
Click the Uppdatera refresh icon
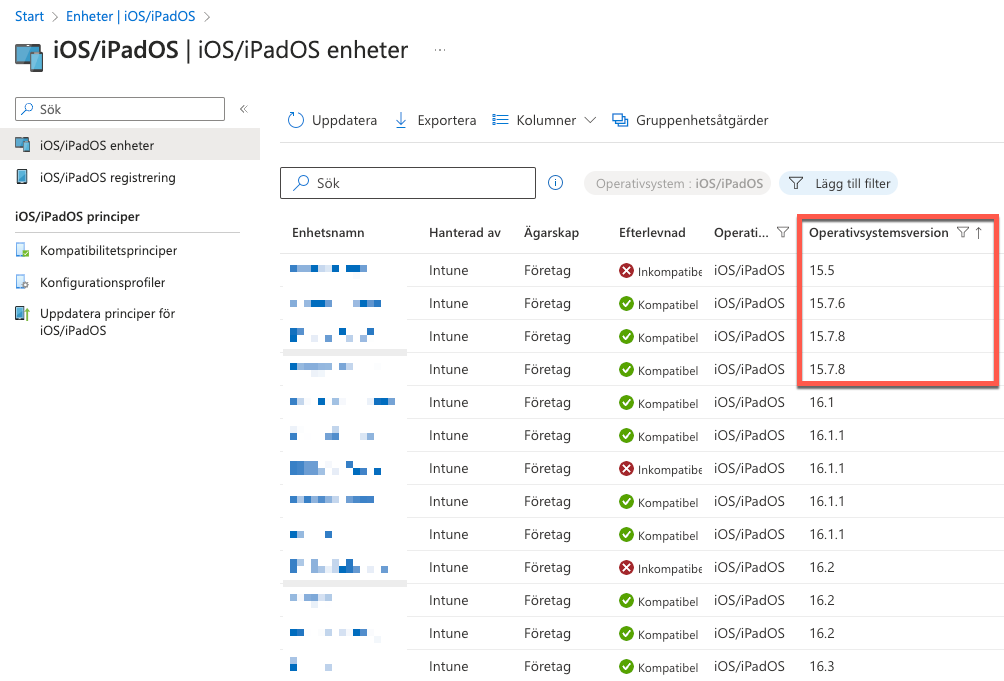(x=296, y=120)
